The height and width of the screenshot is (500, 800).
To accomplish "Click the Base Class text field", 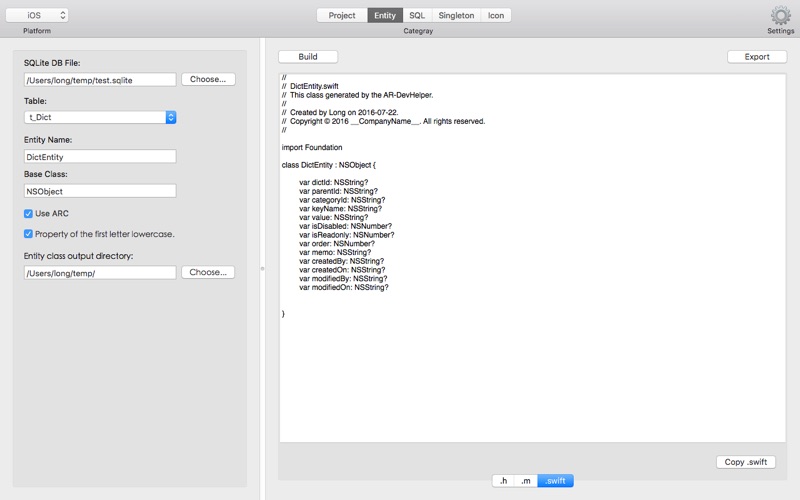I will (100, 191).
